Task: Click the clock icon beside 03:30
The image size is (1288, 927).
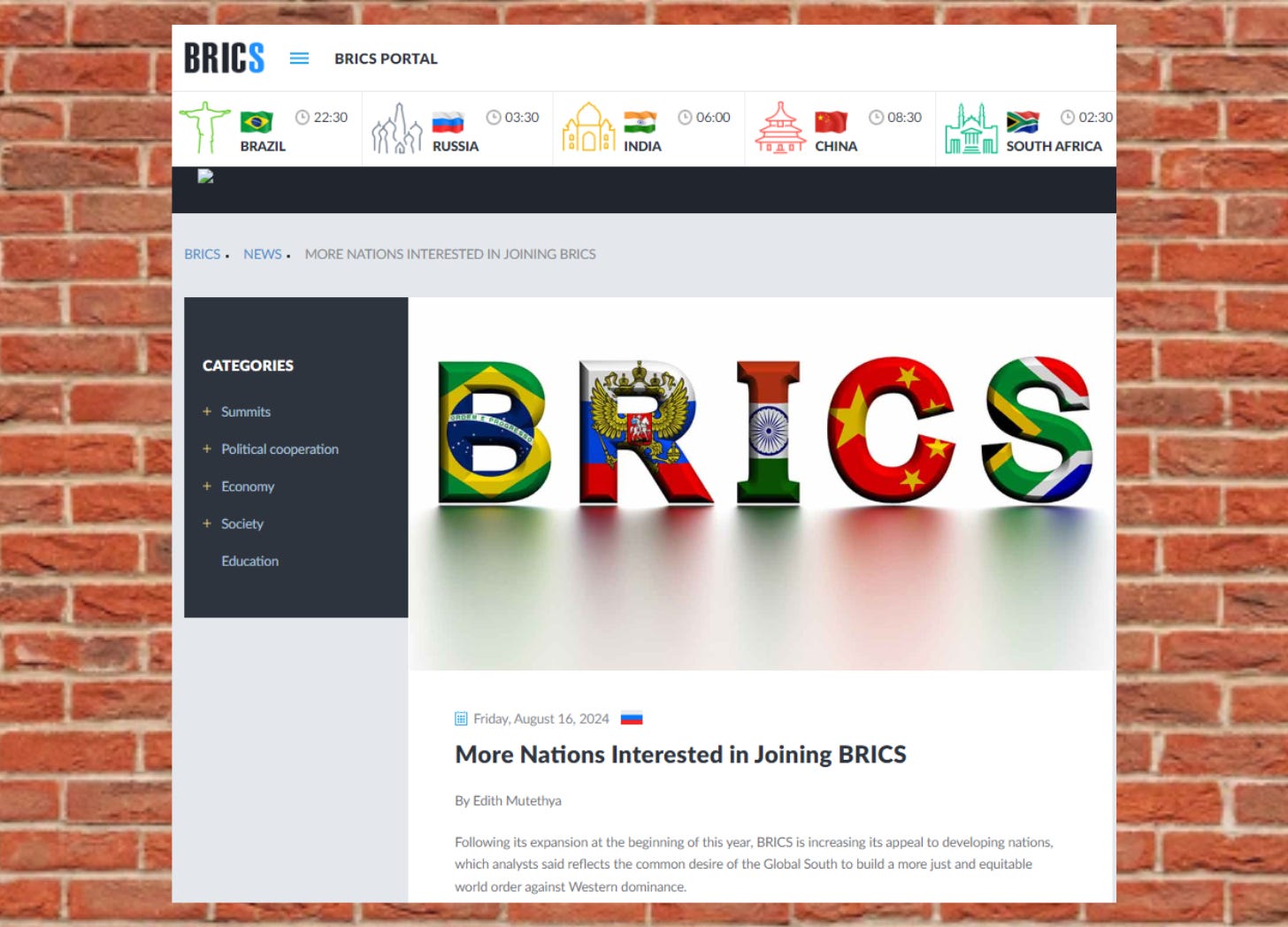Action: 494,117
